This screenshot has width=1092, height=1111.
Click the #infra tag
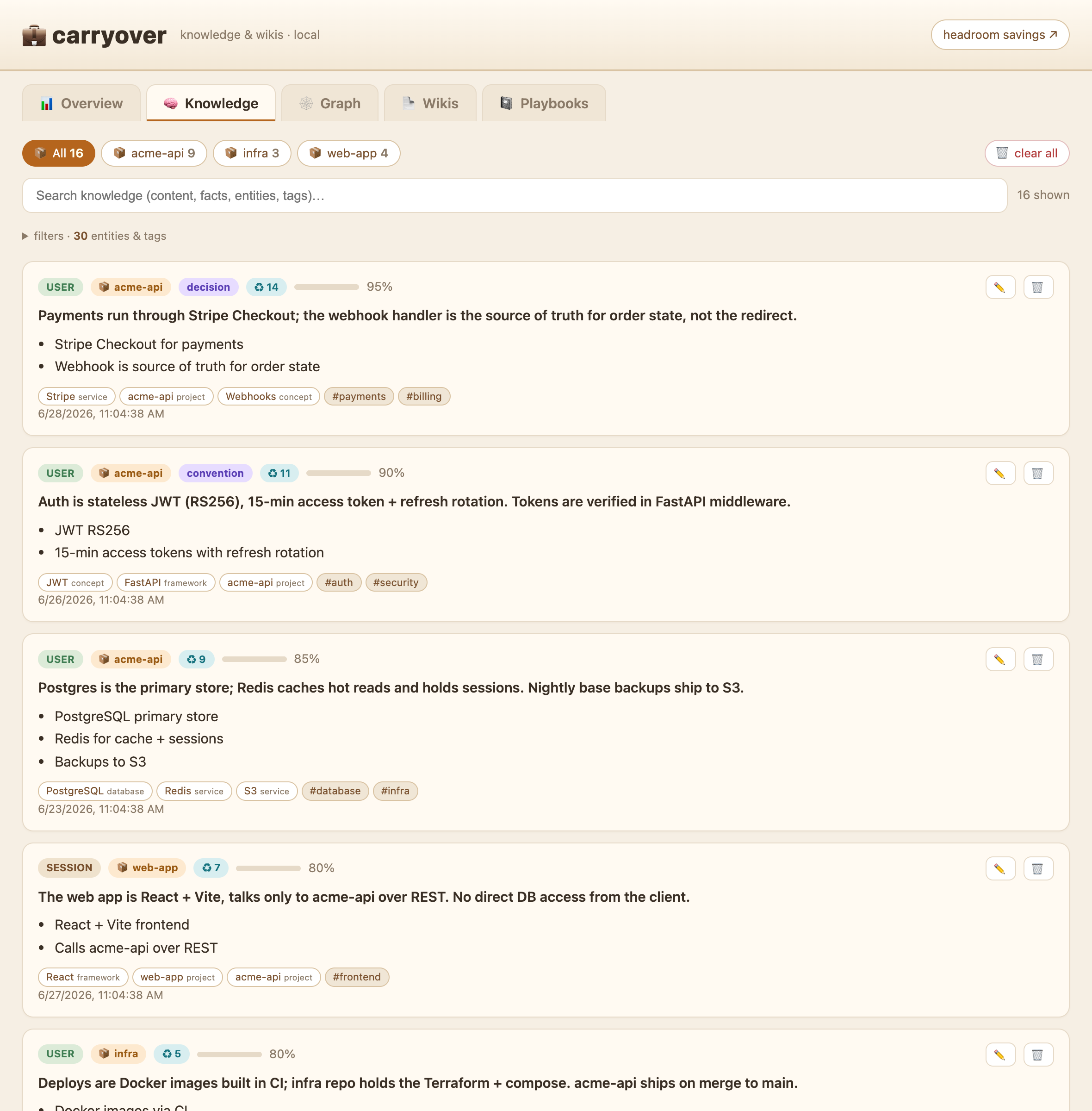tap(395, 791)
